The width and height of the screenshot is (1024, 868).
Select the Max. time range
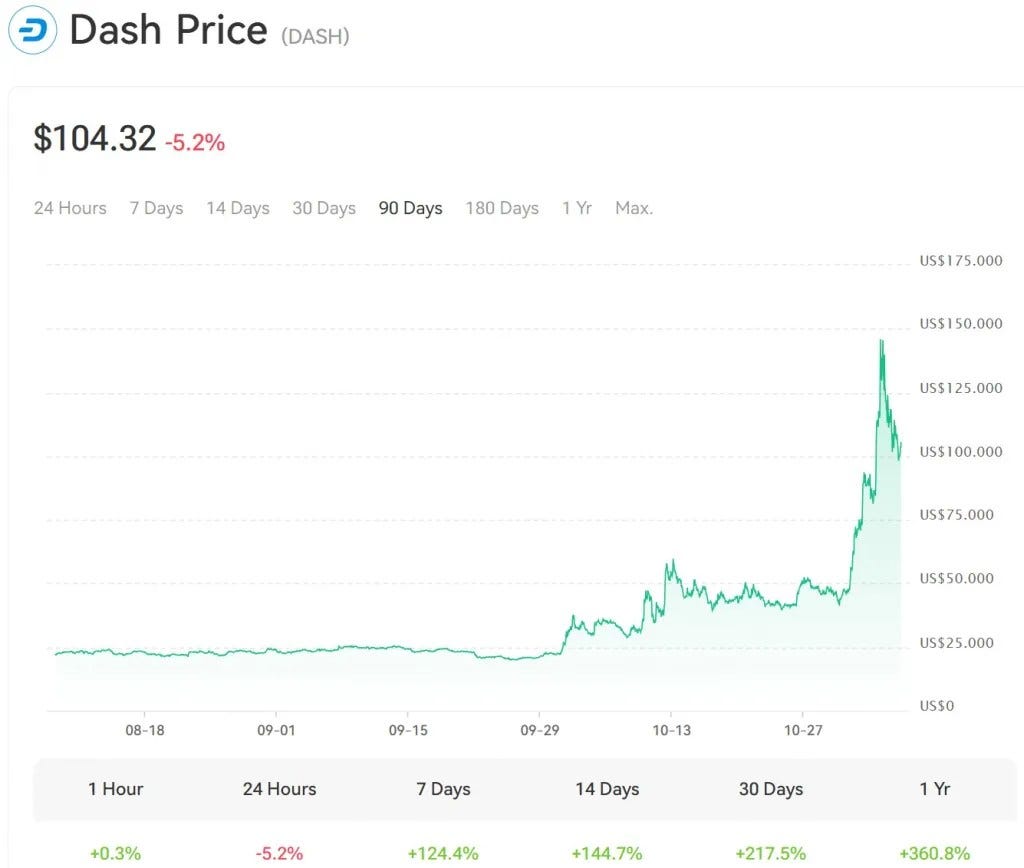coord(634,208)
